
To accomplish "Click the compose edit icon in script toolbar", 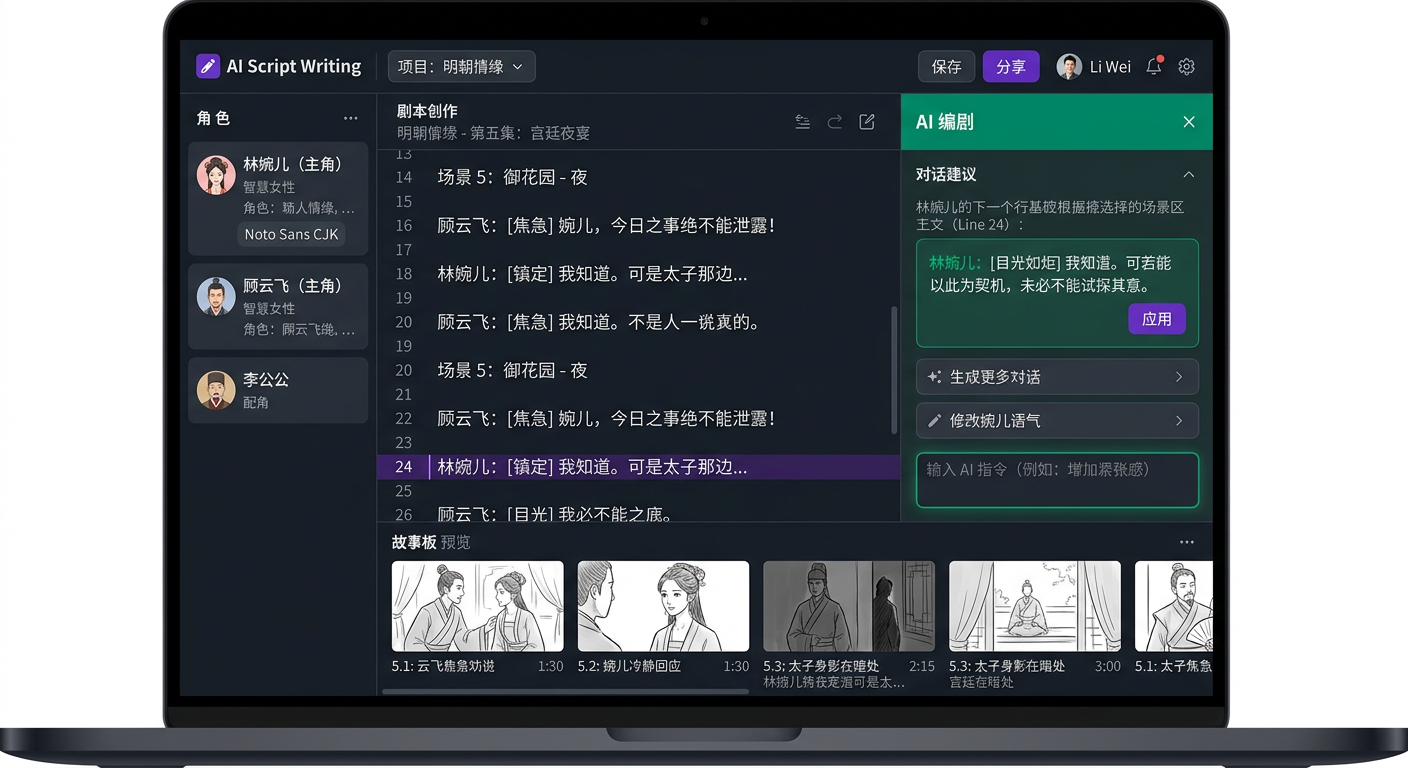I will coord(867,121).
